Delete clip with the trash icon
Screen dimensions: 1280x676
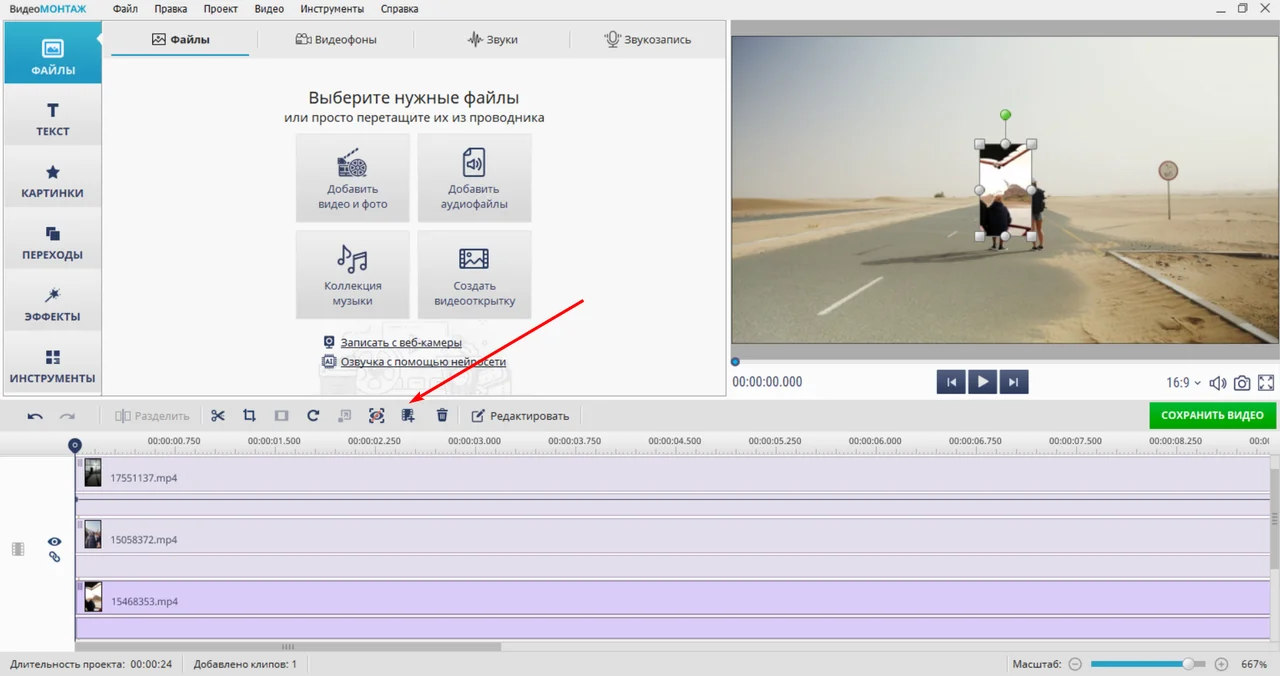pos(442,416)
